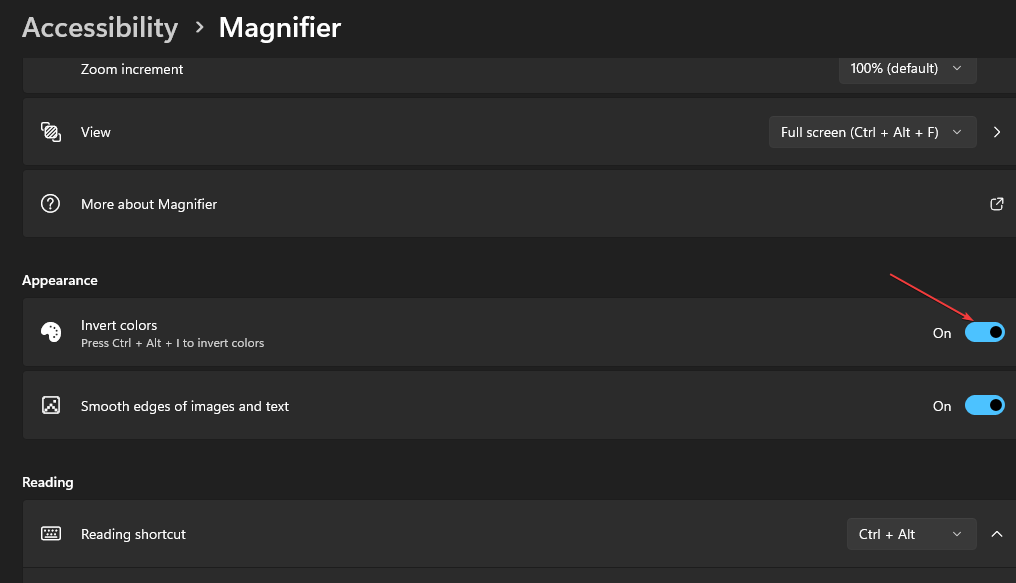Click the Smooth edges image icon
The image size is (1016, 583).
50,406
